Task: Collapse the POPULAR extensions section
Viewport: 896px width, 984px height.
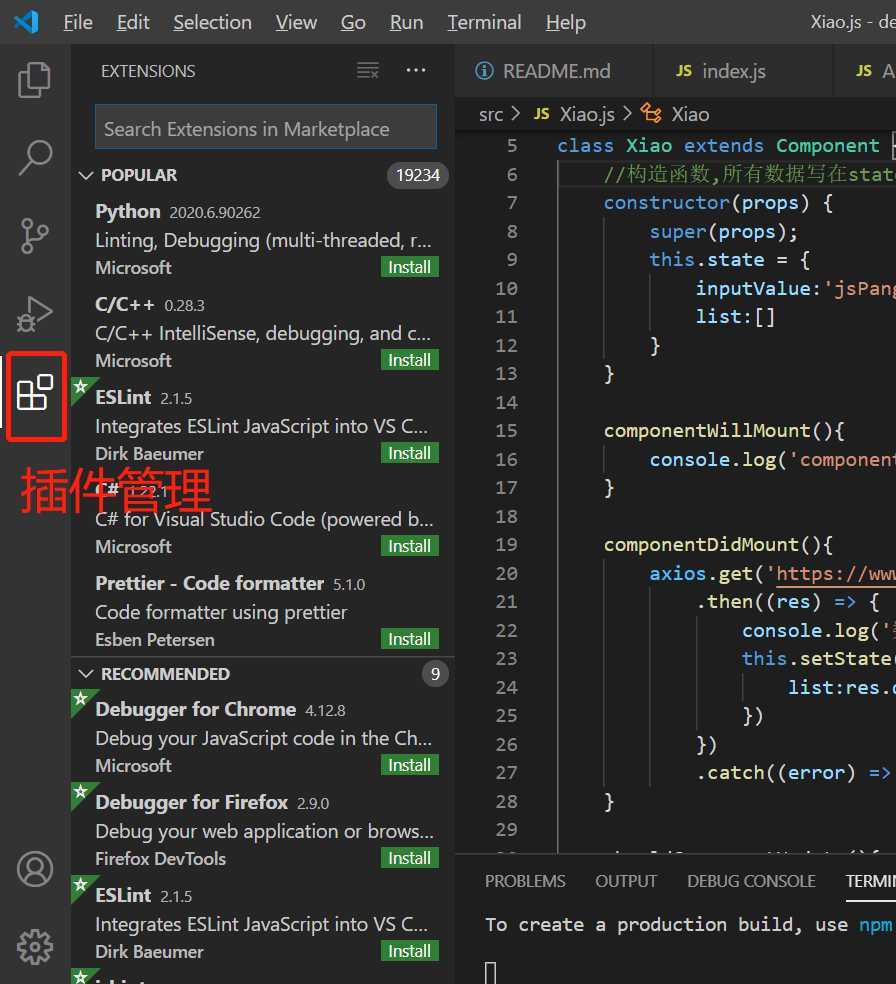Action: 86,175
